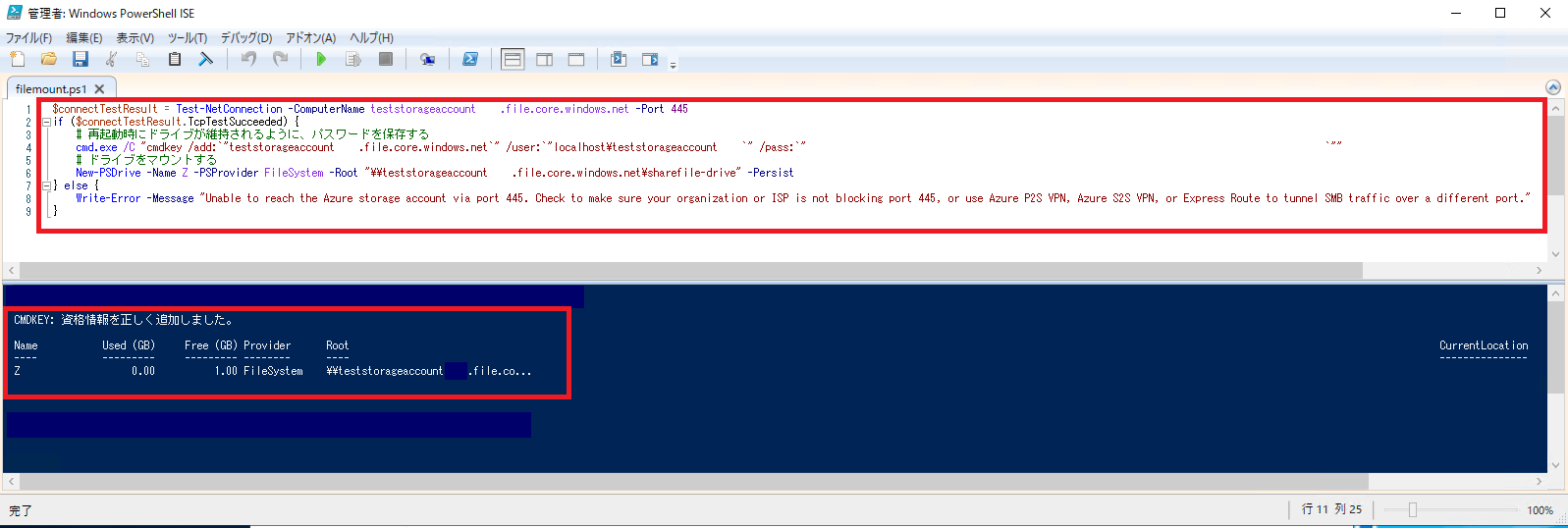
Task: Click the zoom slider handle in status bar
Action: point(1413,510)
